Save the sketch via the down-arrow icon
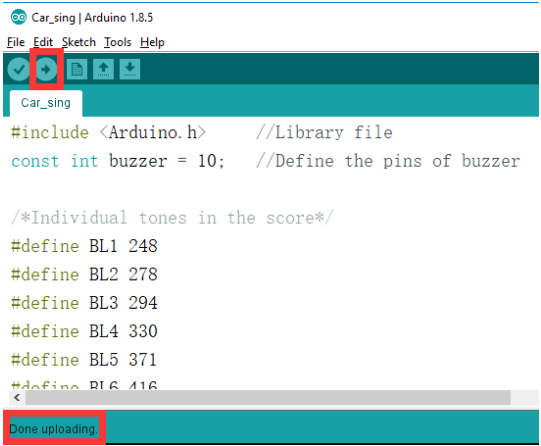Viewport: 541px width, 446px height. [x=130, y=69]
